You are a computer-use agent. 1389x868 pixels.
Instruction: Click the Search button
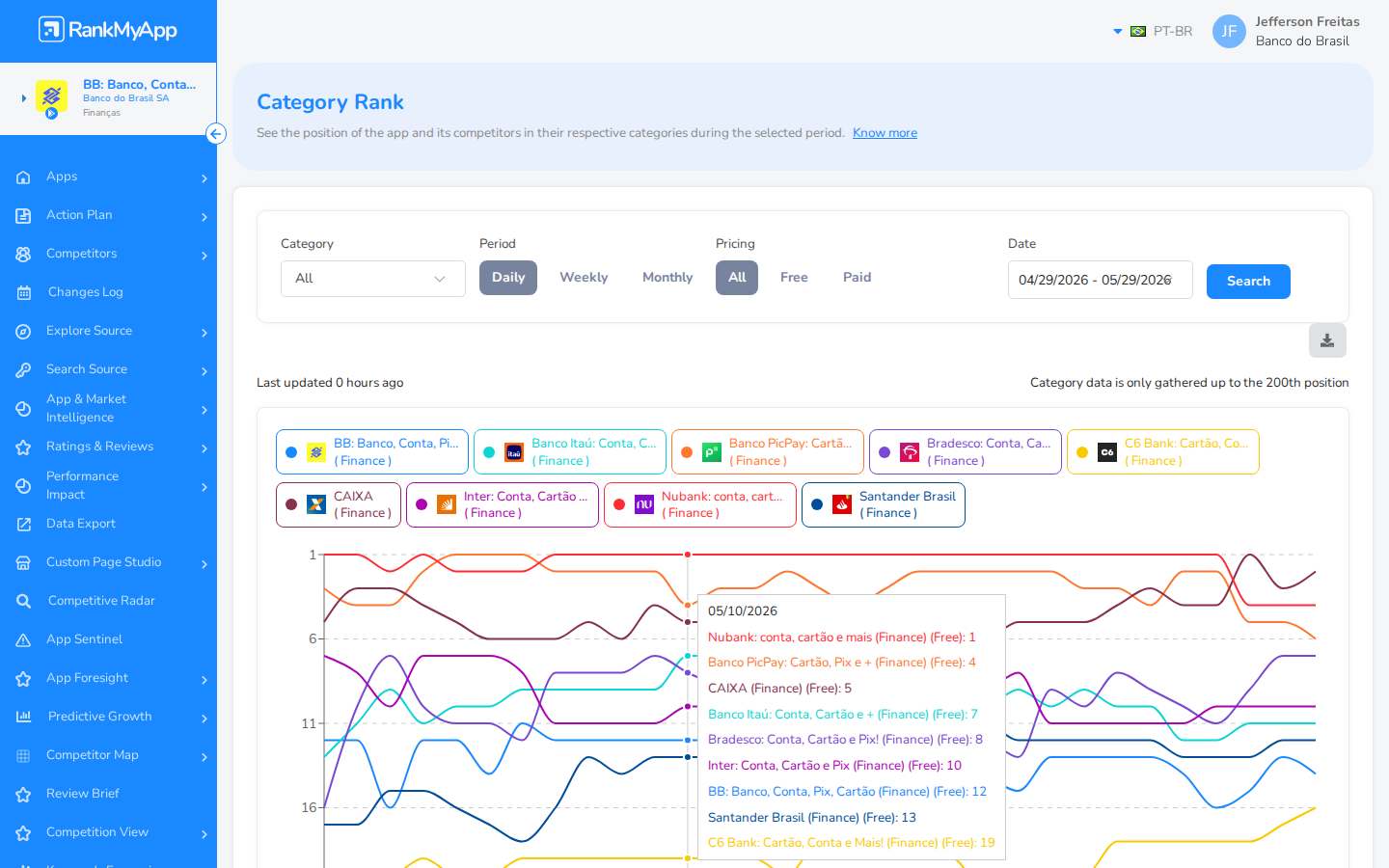[1248, 282]
